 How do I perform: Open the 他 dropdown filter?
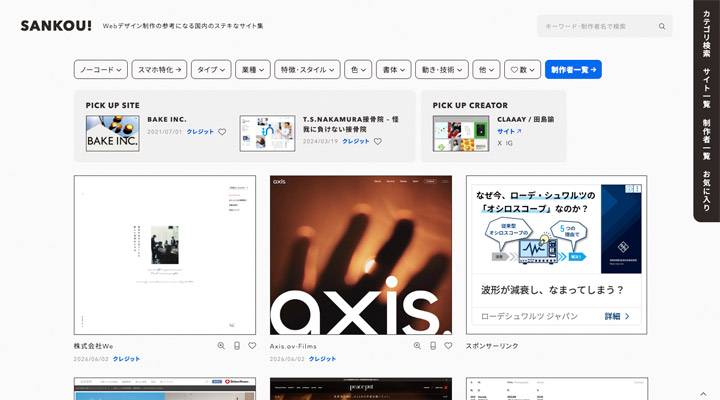pos(486,70)
